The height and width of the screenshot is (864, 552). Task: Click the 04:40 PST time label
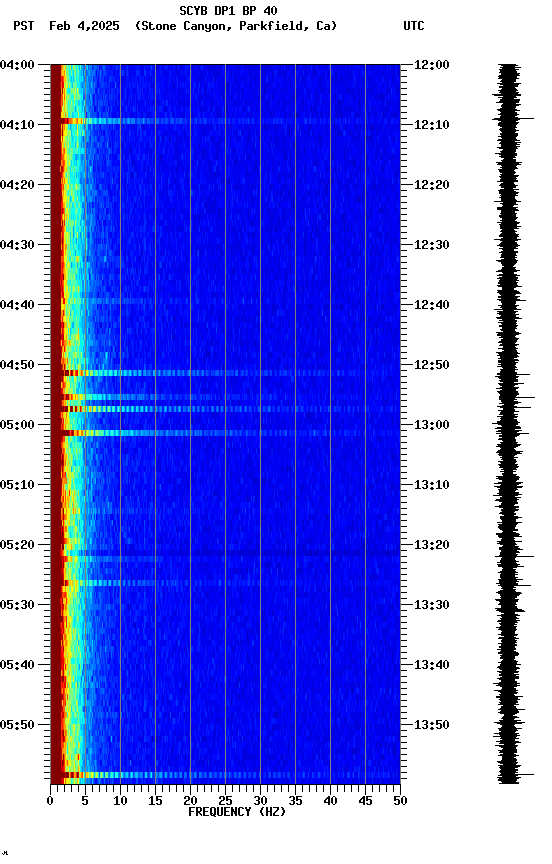pos(17,305)
